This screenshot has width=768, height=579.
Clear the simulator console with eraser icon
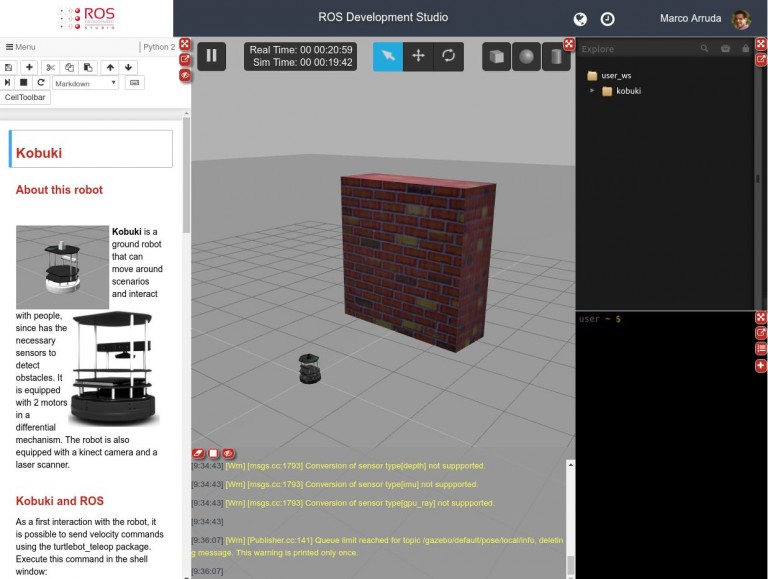click(198, 454)
